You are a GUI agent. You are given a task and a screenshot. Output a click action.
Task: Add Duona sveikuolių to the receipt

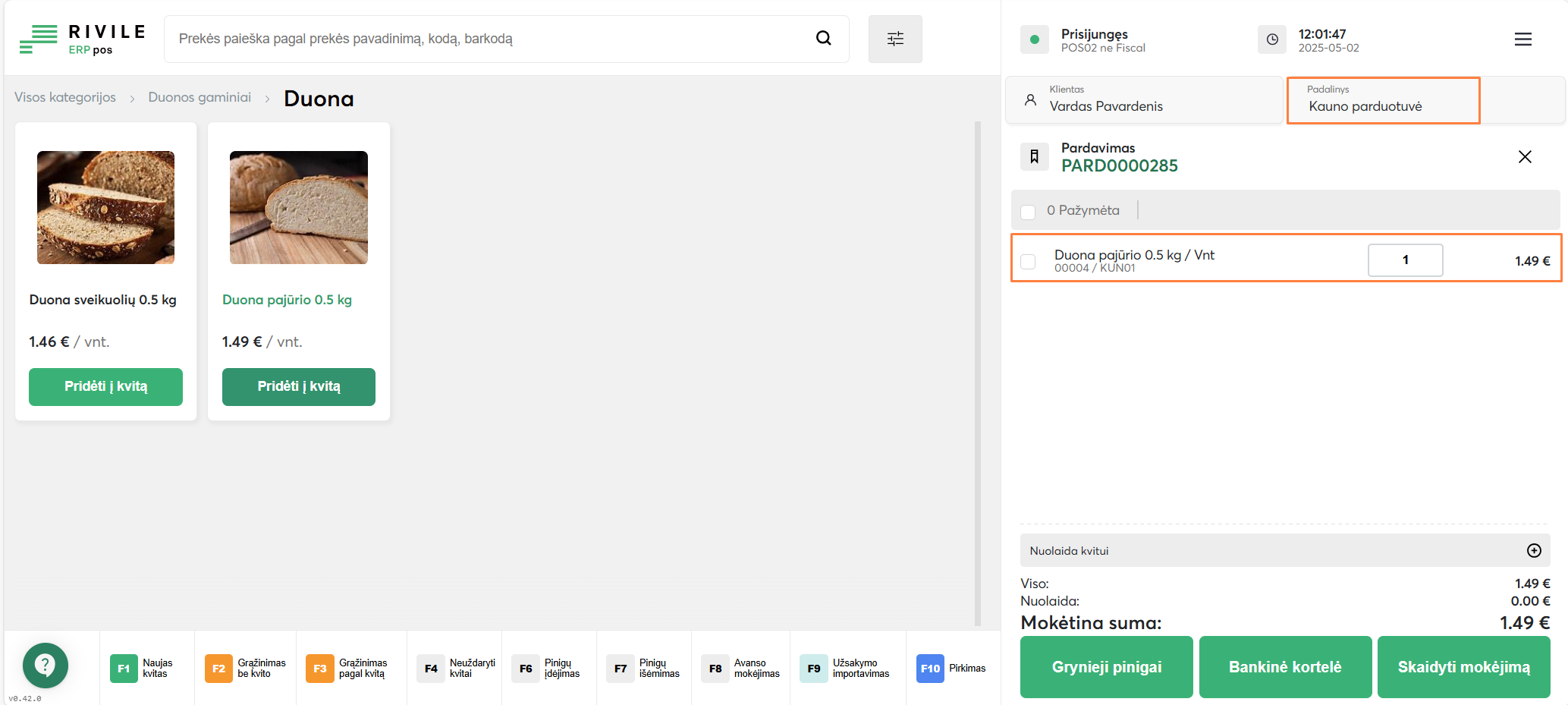click(105, 387)
